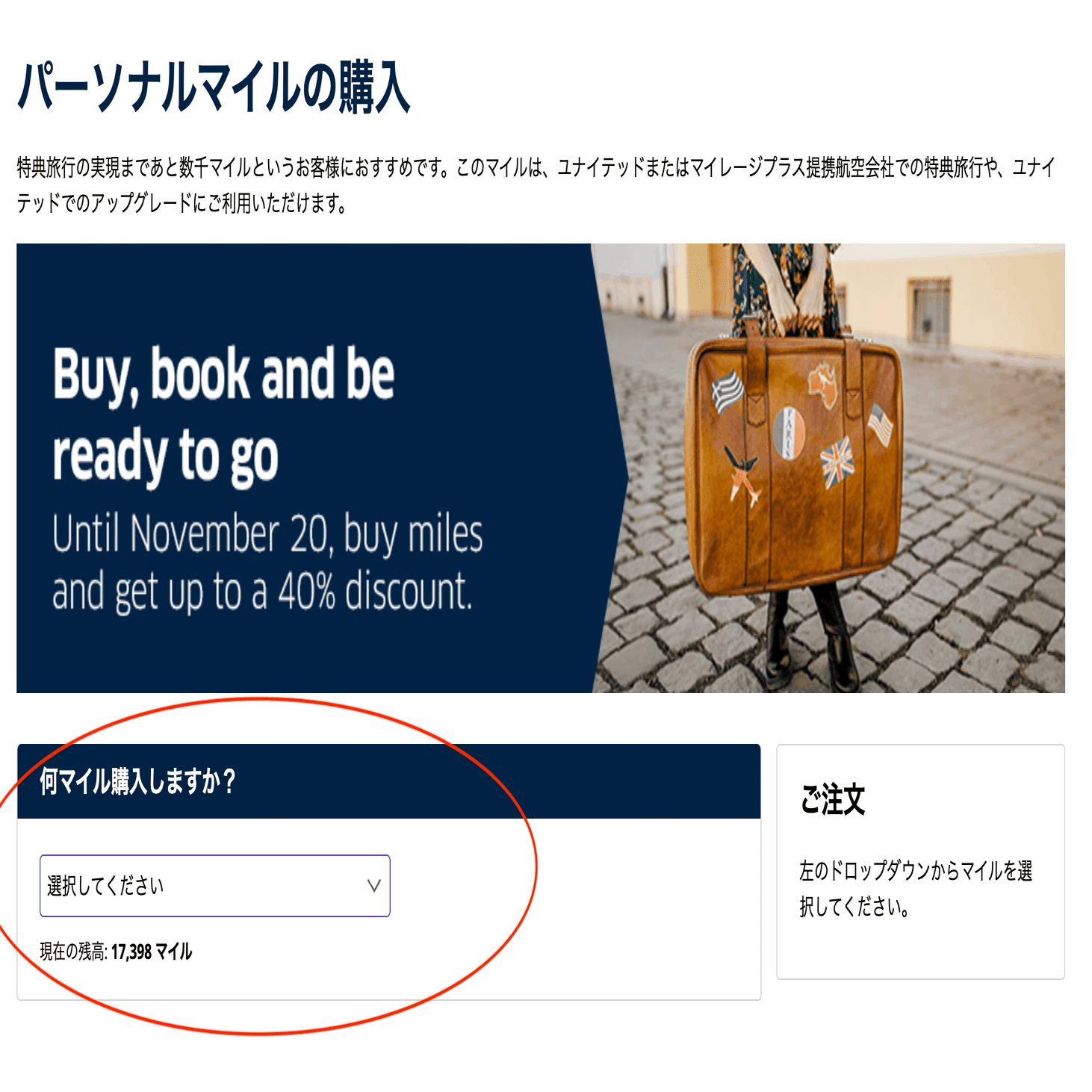Image resolution: width=1092 pixels, height=1092 pixels.
Task: Click the Buy, book and be ready headline
Action: 223,414
